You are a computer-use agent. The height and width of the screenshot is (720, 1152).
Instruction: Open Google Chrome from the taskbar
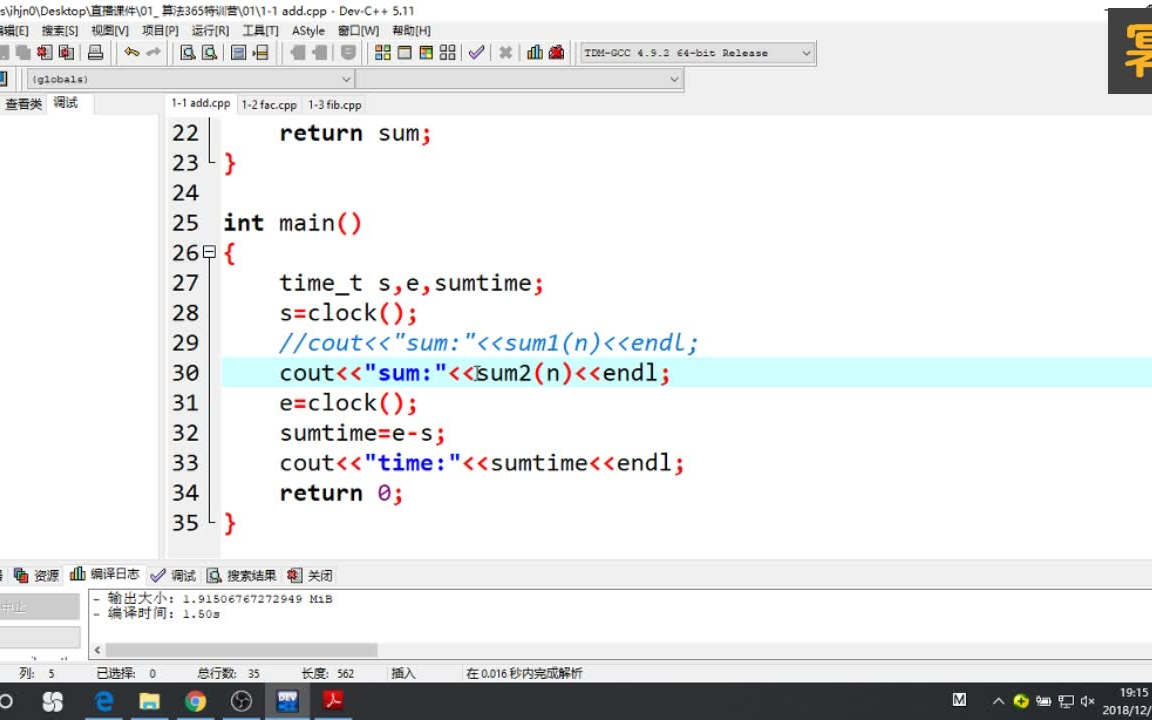click(195, 701)
